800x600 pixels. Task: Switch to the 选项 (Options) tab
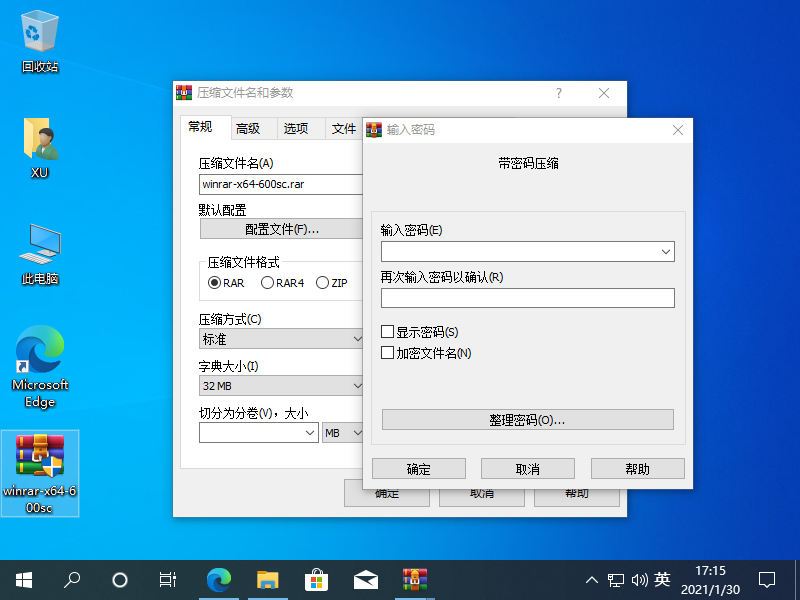tap(296, 129)
